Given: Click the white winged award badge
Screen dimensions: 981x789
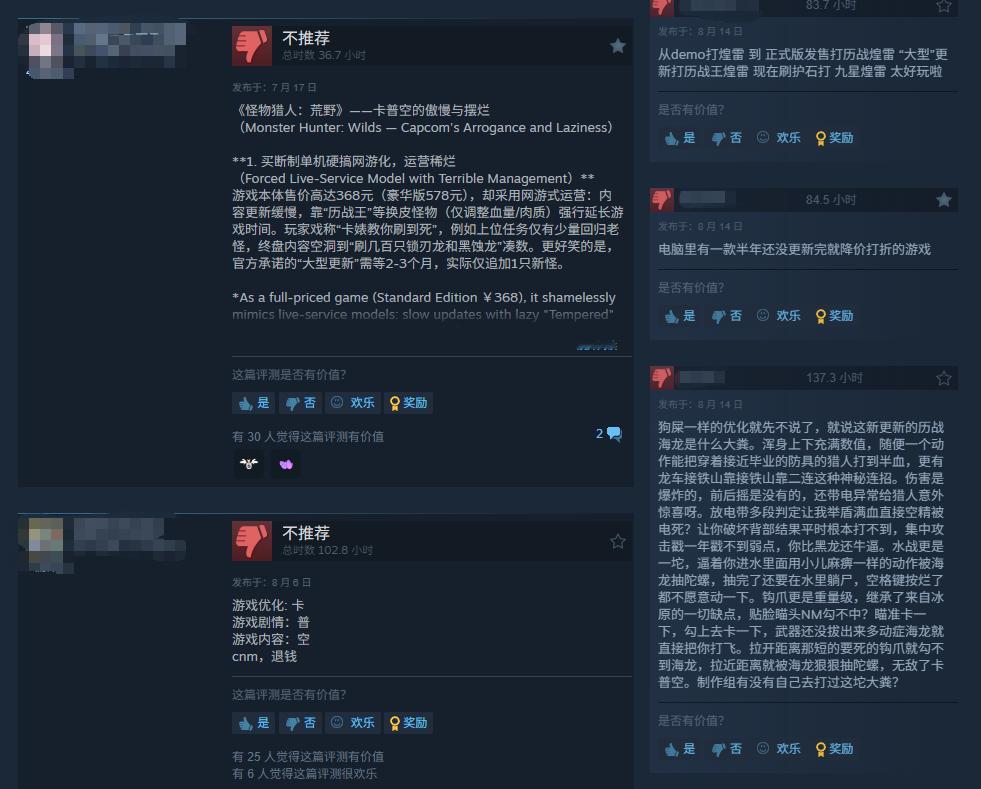Looking at the screenshot, I should click(x=249, y=464).
